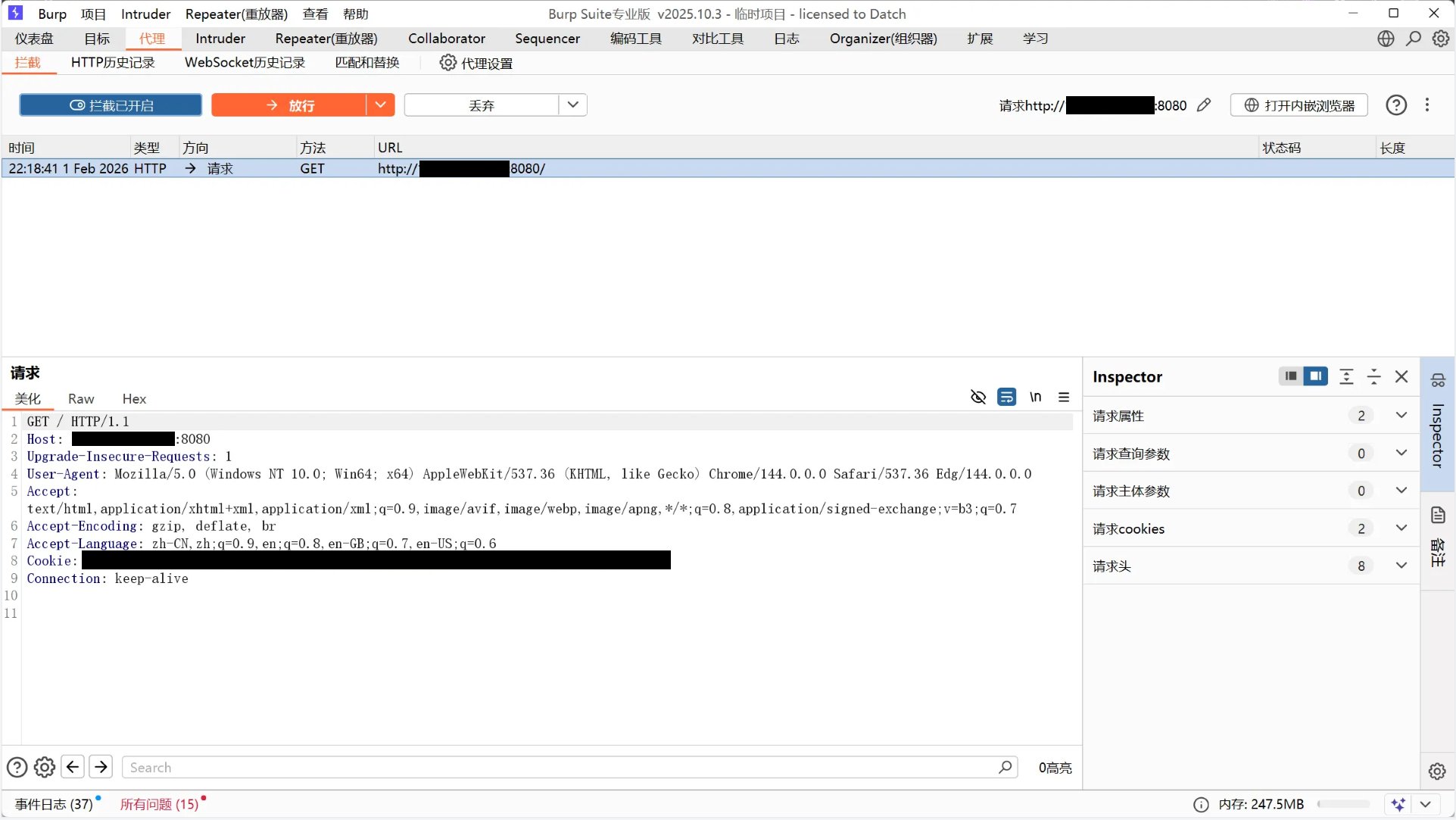Dock Inspector panel to the right layout
The height and width of the screenshot is (820, 1456).
(1316, 376)
